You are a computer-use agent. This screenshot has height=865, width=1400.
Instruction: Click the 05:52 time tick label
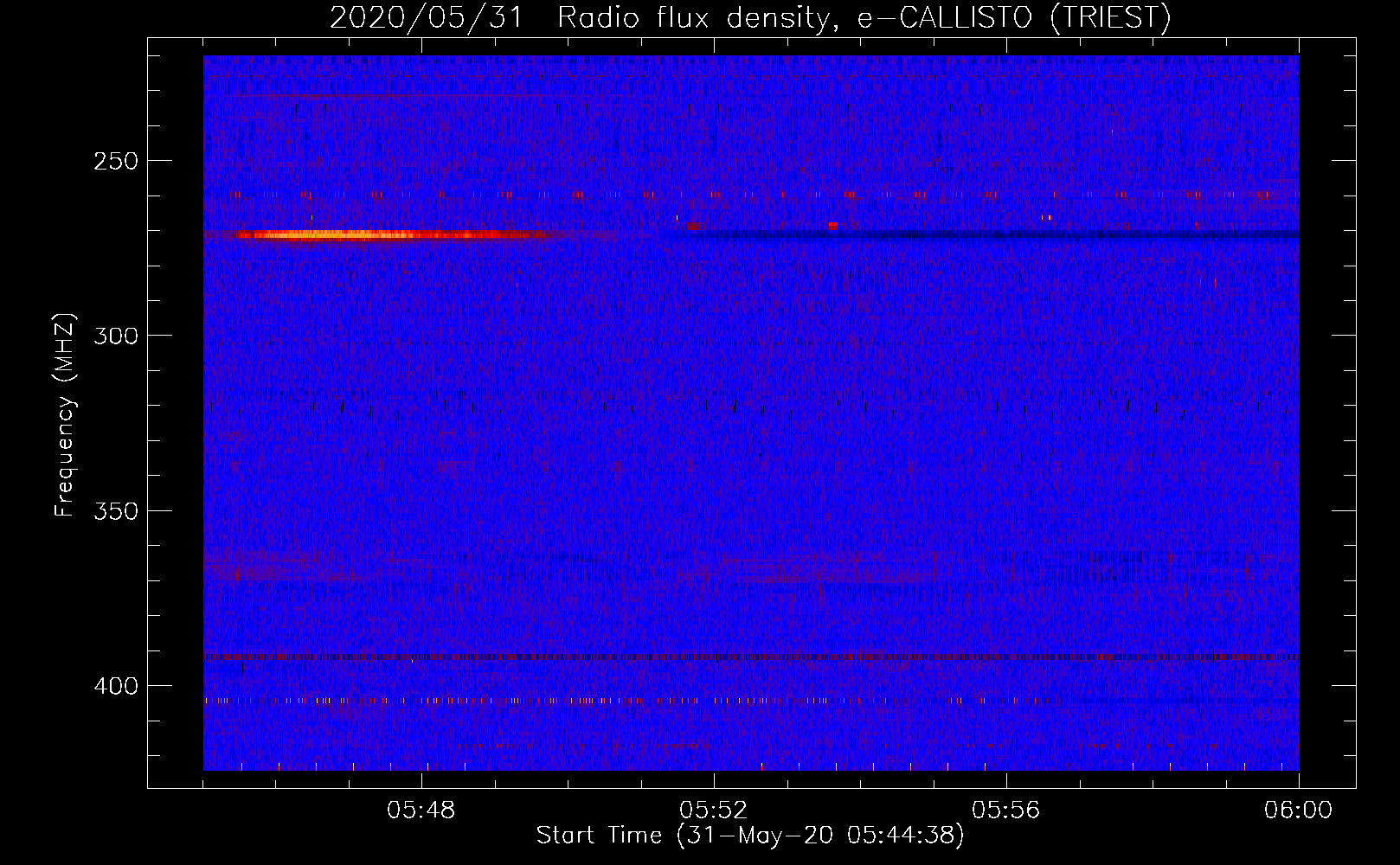(714, 811)
